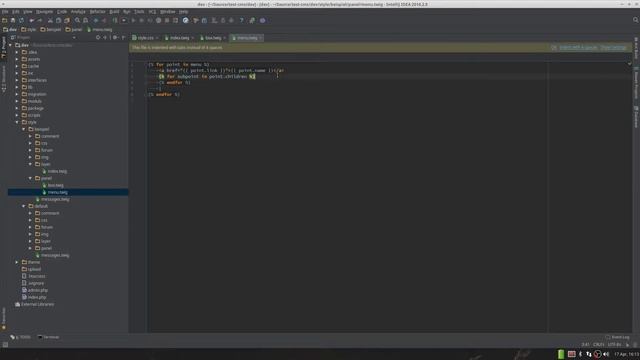Expand the theme folder arrow

[17, 262]
